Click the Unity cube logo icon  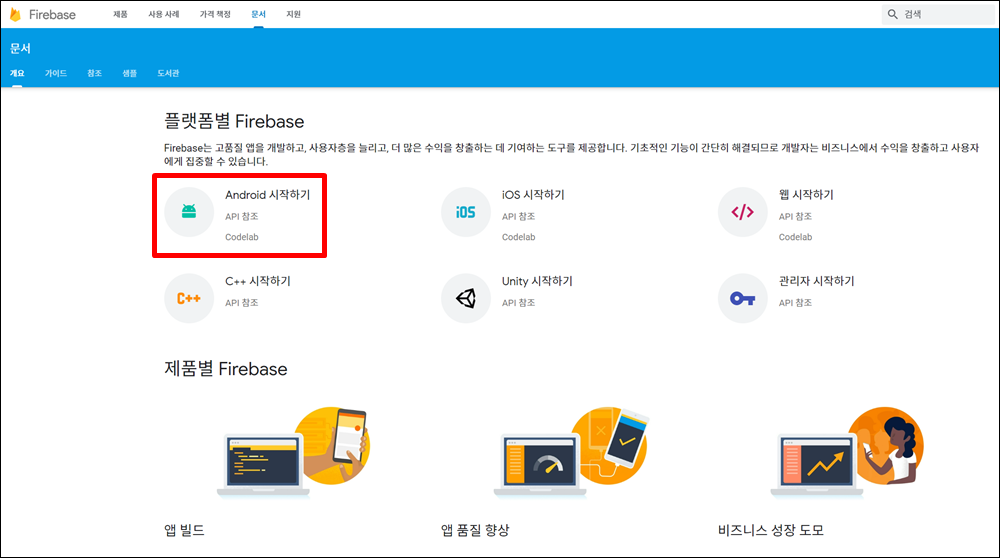click(466, 298)
